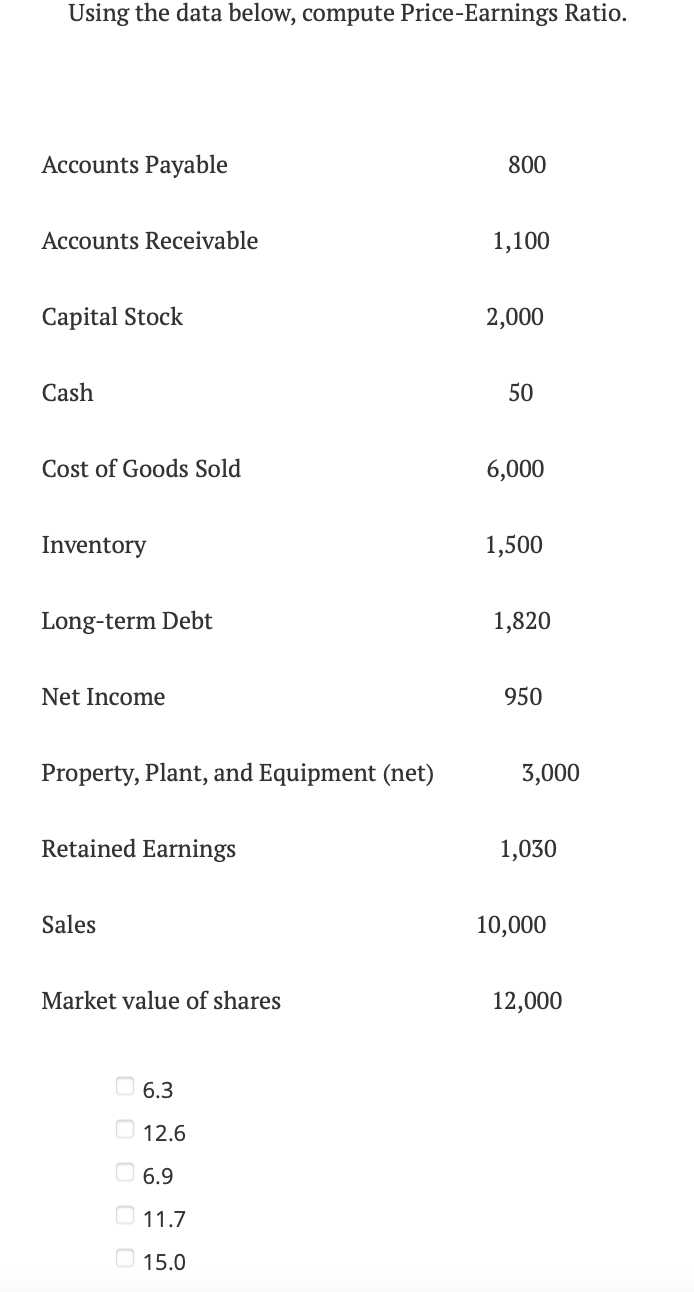Click the question title text
694x1292 pixels.
coord(346,13)
